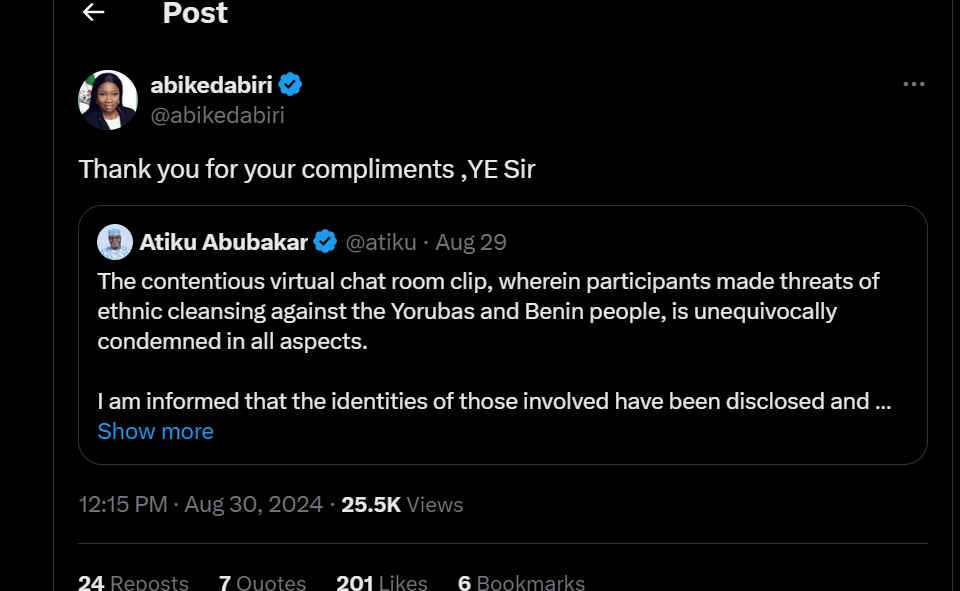The image size is (960, 591).
Task: Click abikedabiri's profile picture
Action: pyautogui.click(x=108, y=100)
